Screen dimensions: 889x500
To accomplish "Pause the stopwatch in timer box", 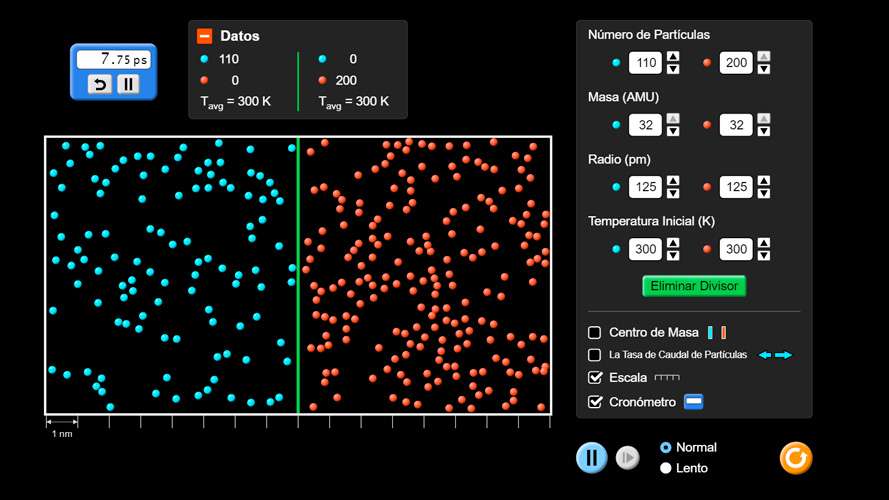I will pyautogui.click(x=128, y=85).
